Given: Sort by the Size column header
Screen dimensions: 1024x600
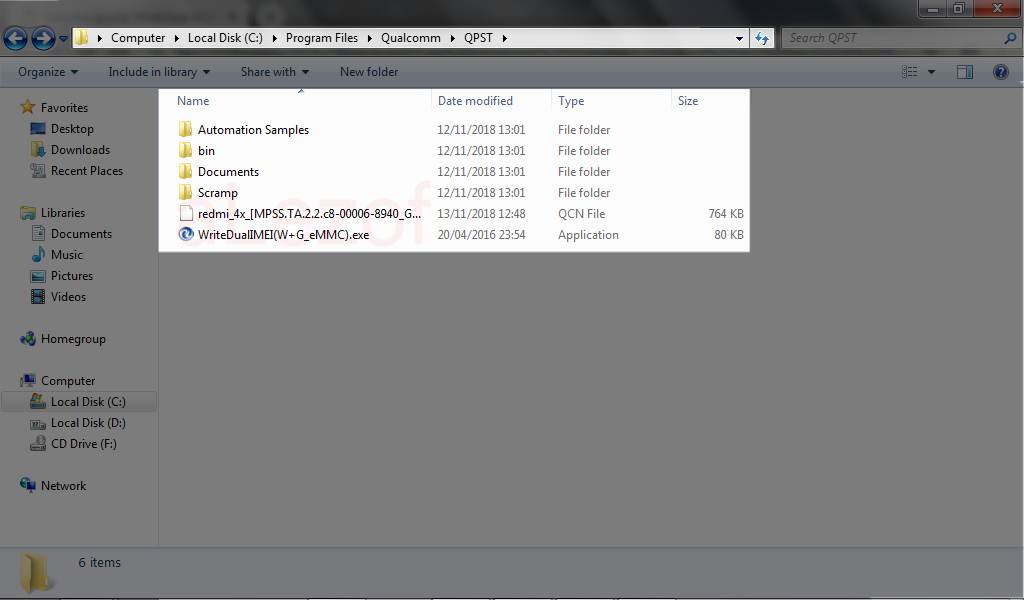Looking at the screenshot, I should (x=688, y=101).
